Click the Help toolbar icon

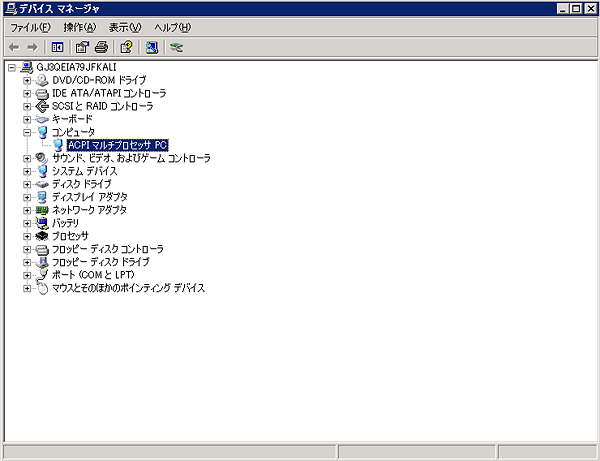coord(126,47)
